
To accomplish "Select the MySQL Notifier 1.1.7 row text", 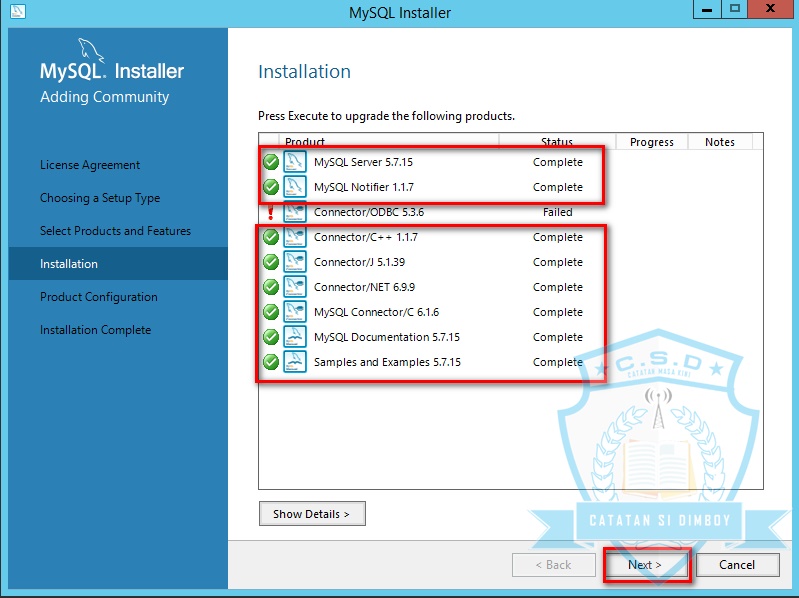I will 364,187.
